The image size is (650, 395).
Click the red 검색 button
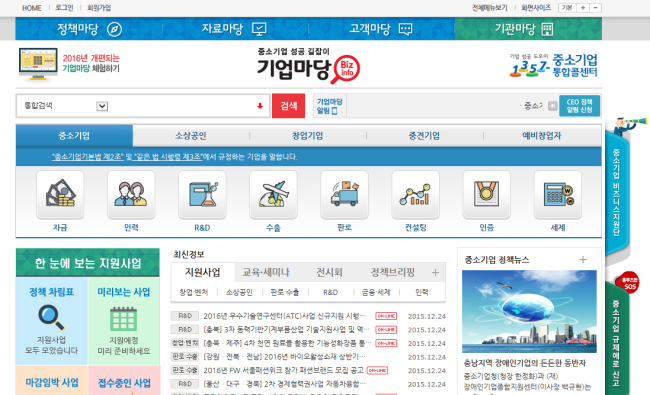[289, 106]
